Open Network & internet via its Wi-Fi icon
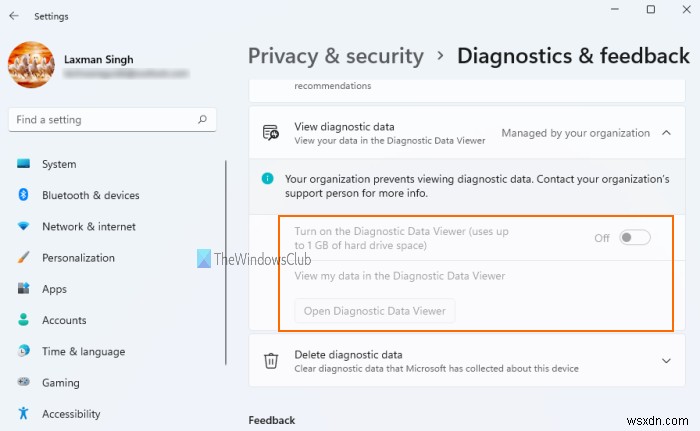The width and height of the screenshot is (700, 431). coord(23,227)
